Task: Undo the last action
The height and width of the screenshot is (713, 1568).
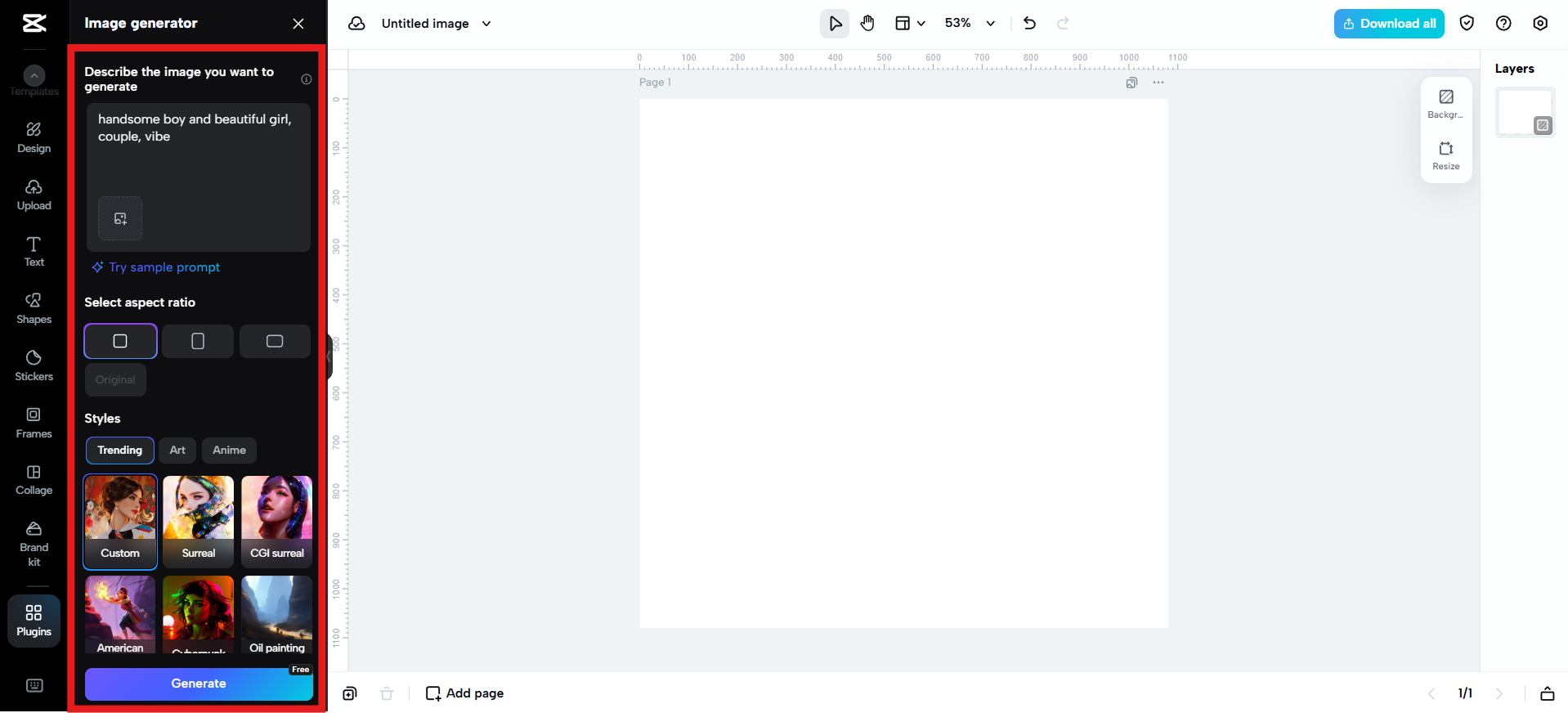Action: 1029,24
